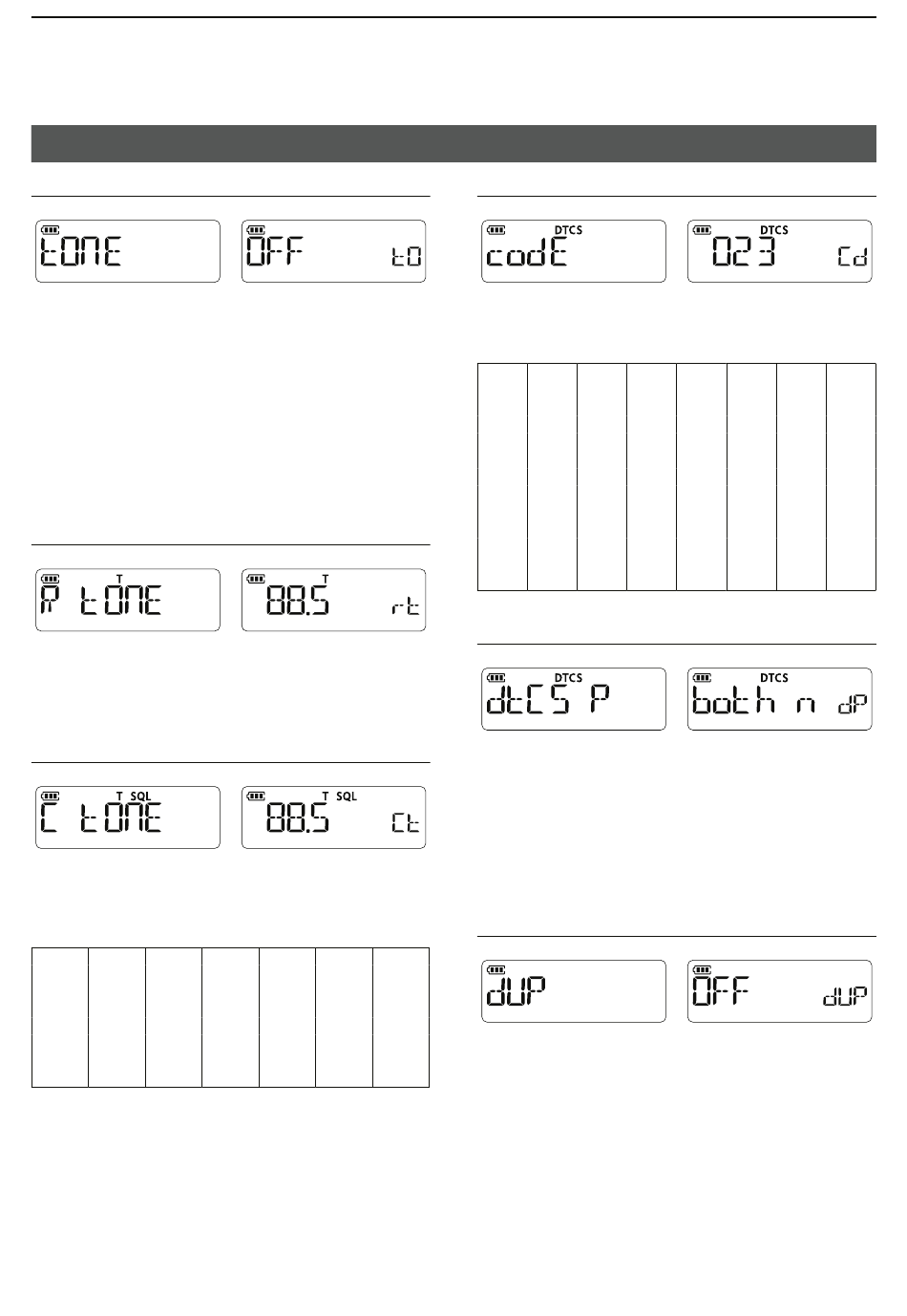
Task: Click the dUP display thumbnail
Action: point(574,991)
